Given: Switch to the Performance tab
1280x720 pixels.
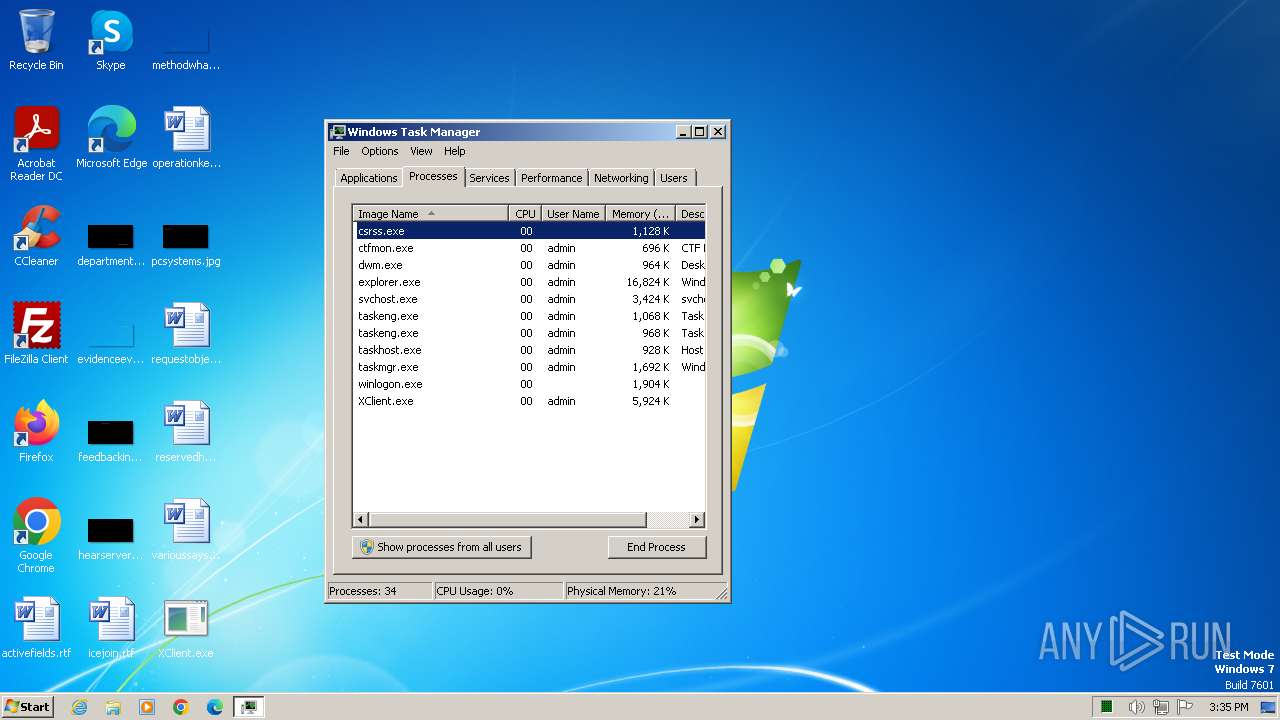Looking at the screenshot, I should pyautogui.click(x=551, y=178).
